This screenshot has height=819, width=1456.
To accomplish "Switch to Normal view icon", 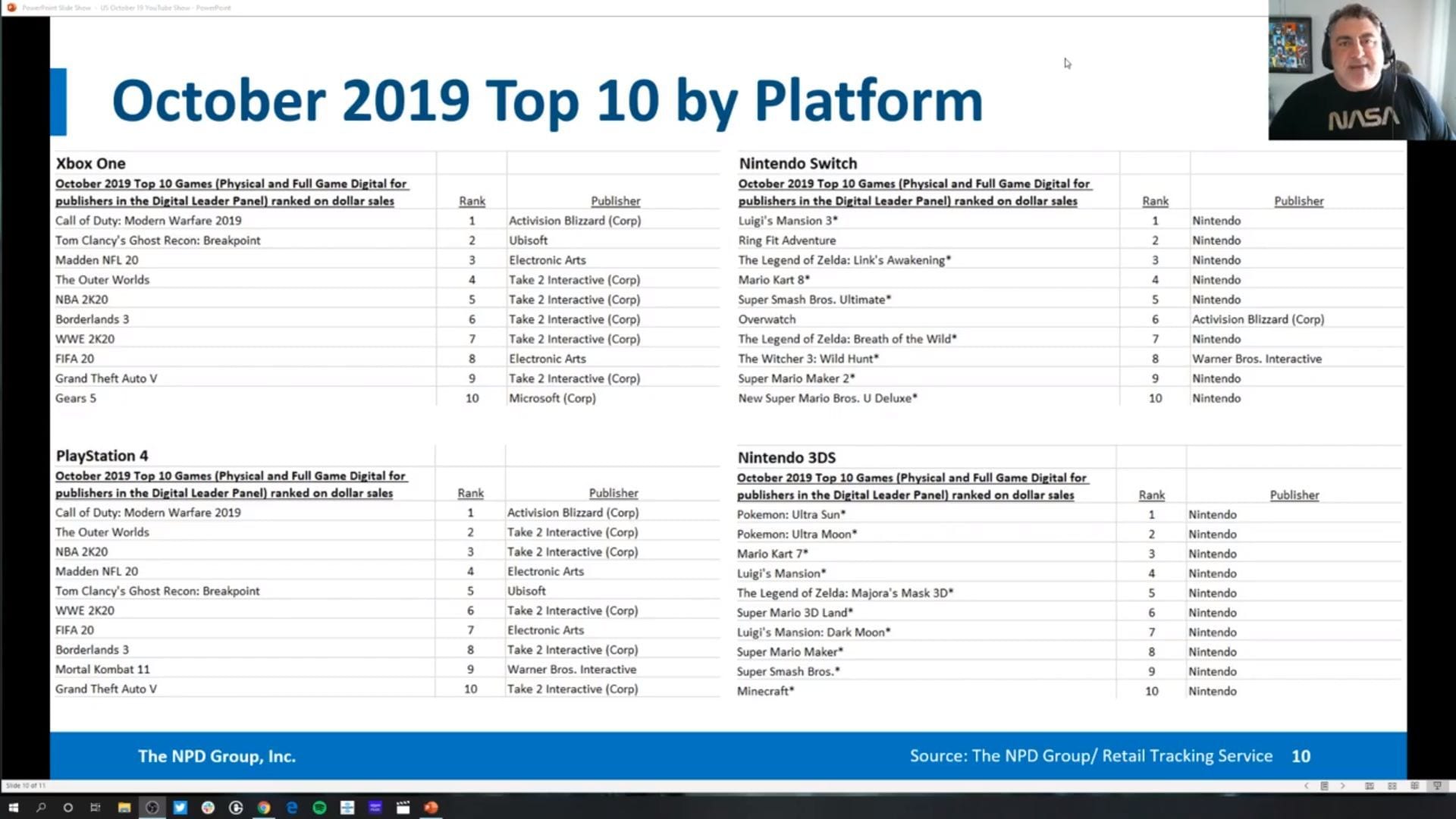I will point(1370,786).
